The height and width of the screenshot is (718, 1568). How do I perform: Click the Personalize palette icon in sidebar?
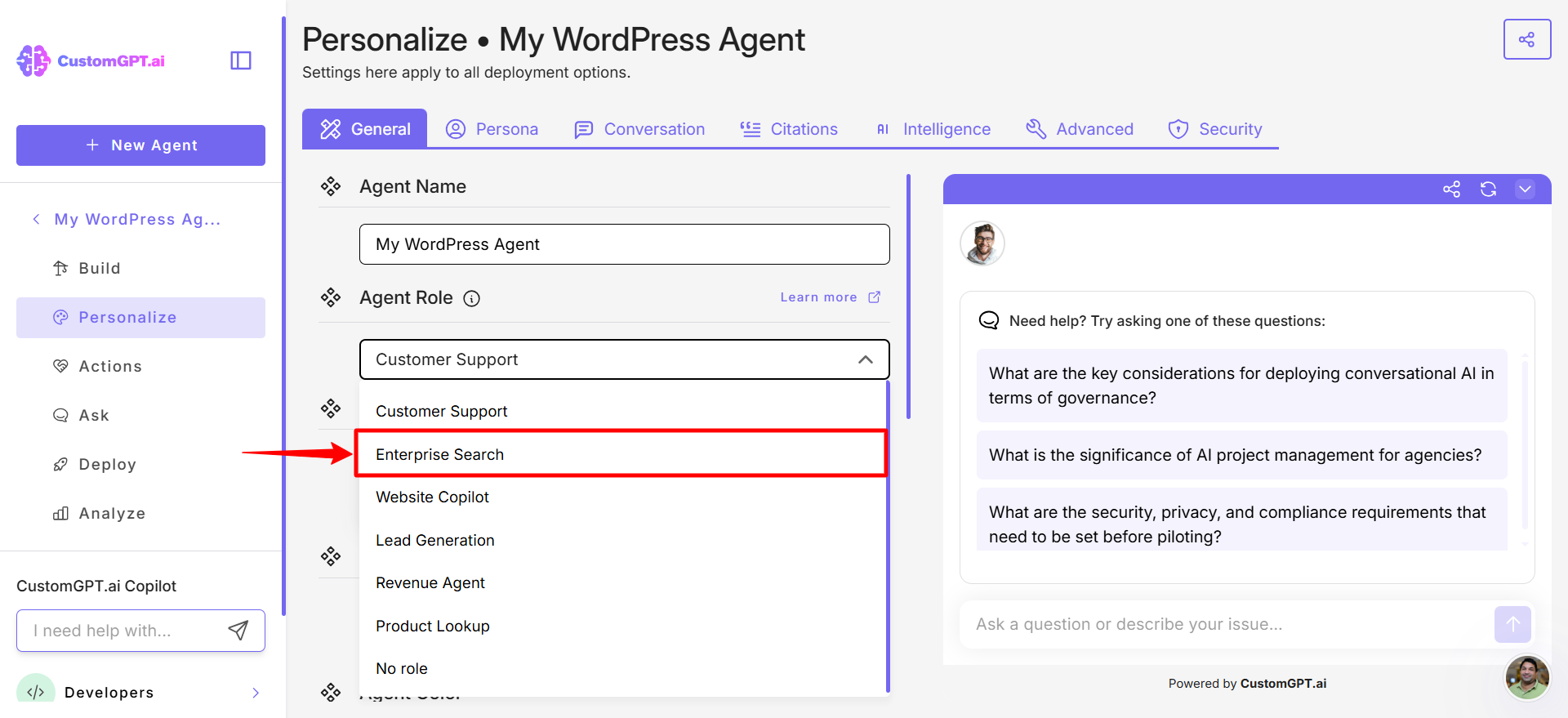60,317
